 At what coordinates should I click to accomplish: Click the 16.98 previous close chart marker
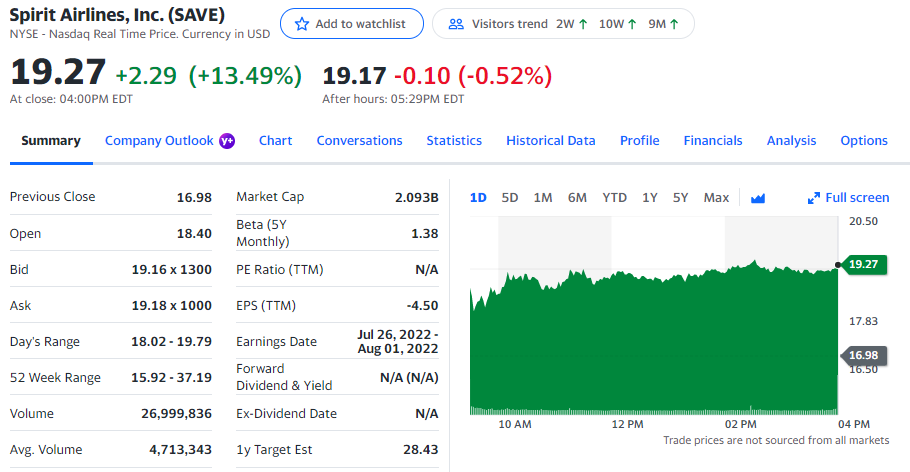pos(864,355)
